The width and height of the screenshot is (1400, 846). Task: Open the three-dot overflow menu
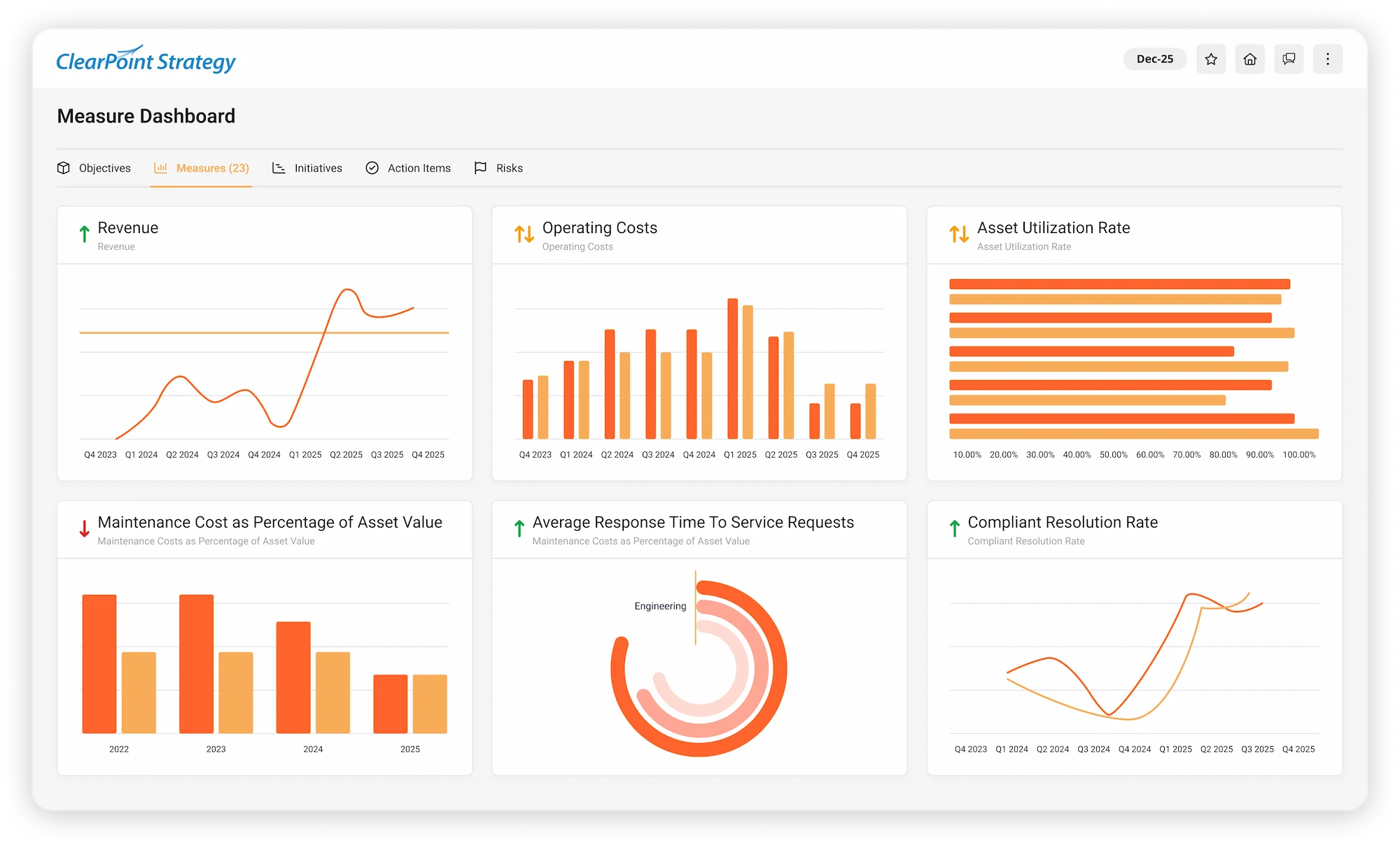[x=1327, y=59]
